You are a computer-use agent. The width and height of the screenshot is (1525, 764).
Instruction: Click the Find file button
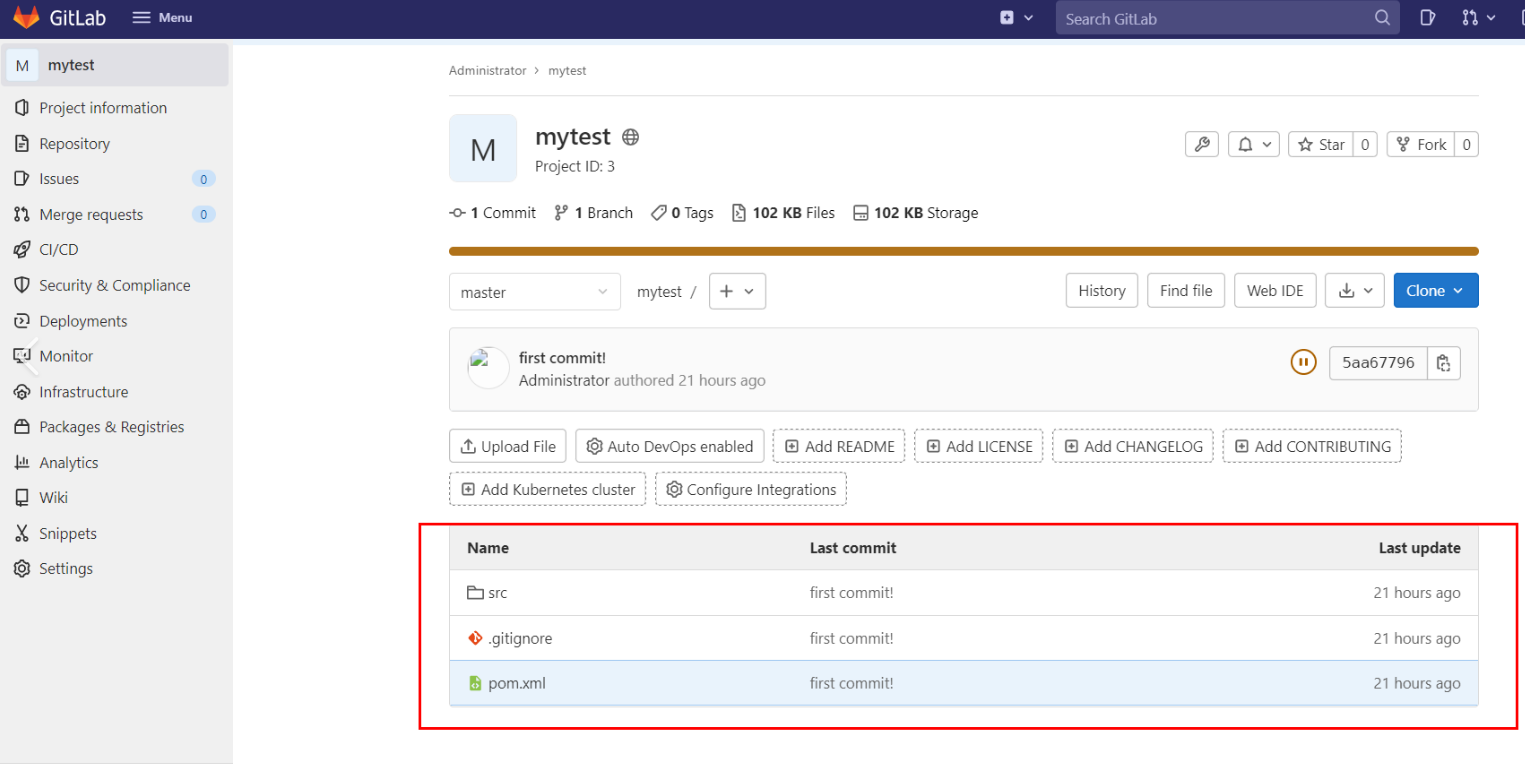click(1186, 291)
